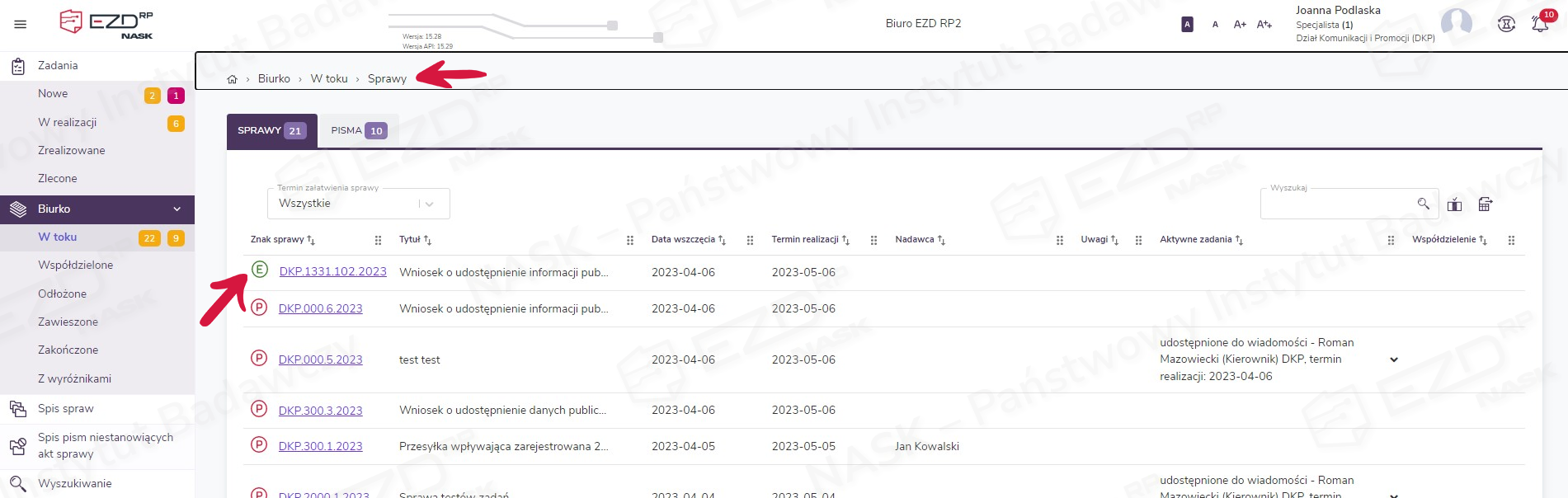
Task: Switch to the PISMA tab
Action: point(358,131)
